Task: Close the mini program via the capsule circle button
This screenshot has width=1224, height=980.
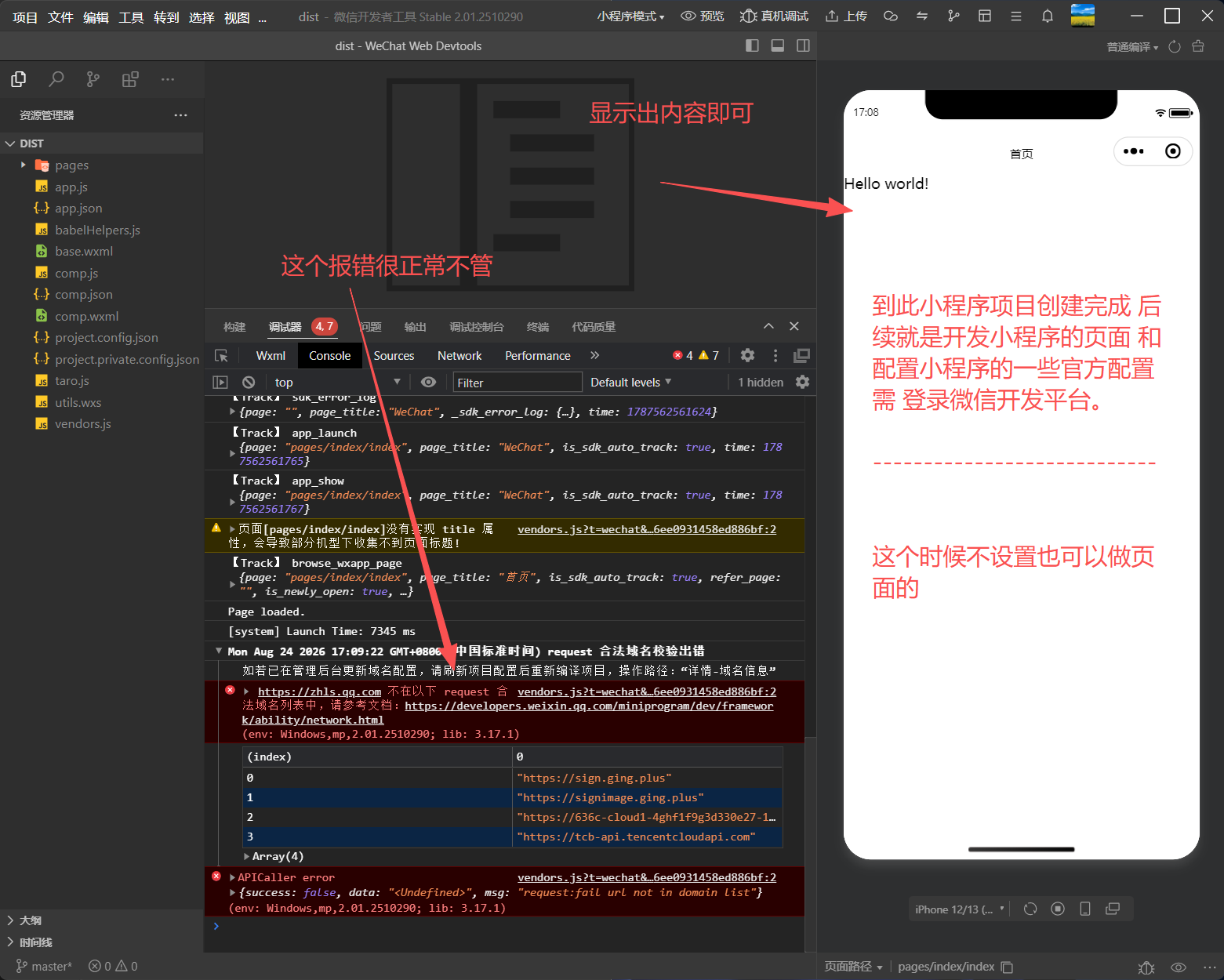Action: [x=1173, y=151]
